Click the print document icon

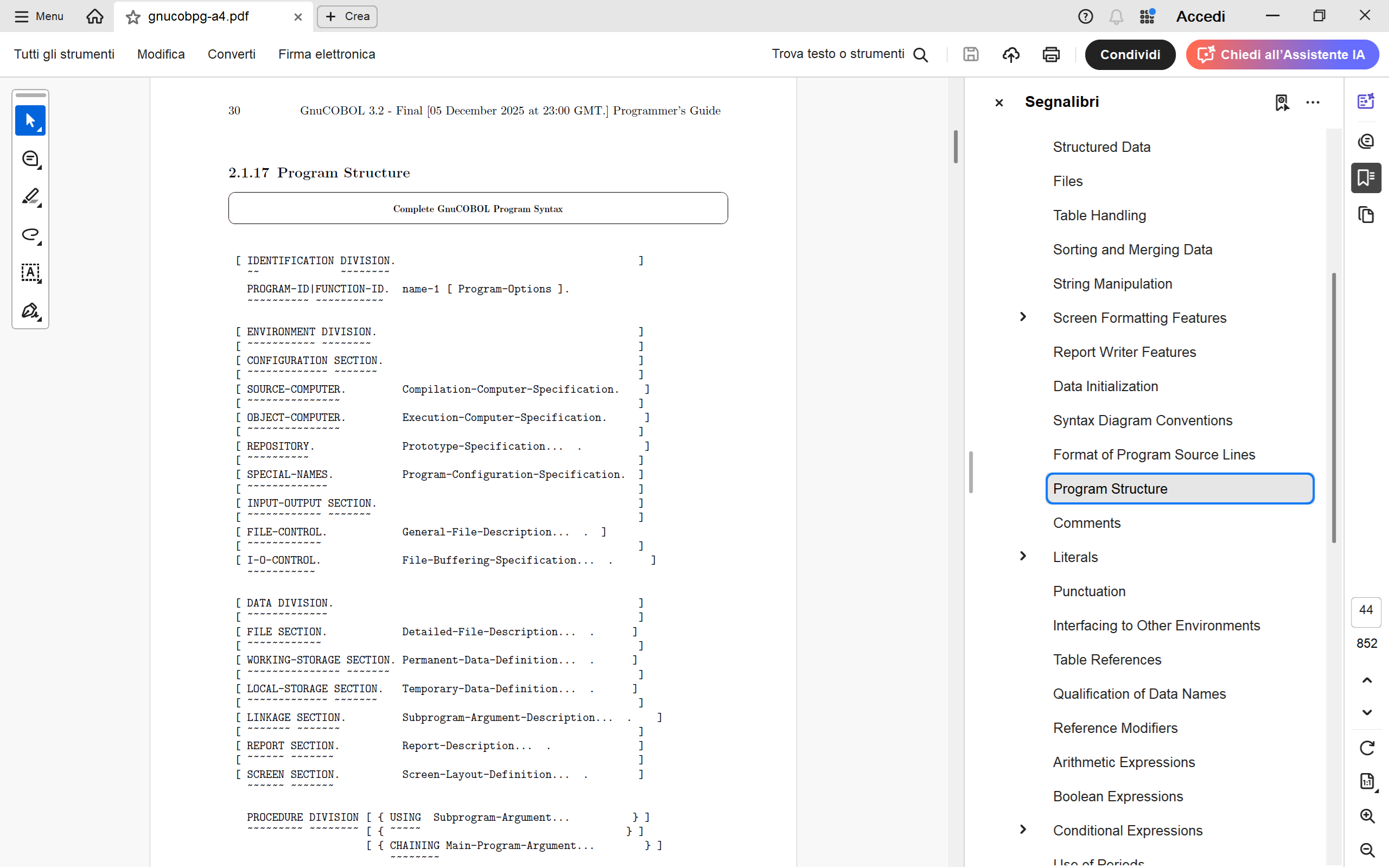coord(1050,55)
